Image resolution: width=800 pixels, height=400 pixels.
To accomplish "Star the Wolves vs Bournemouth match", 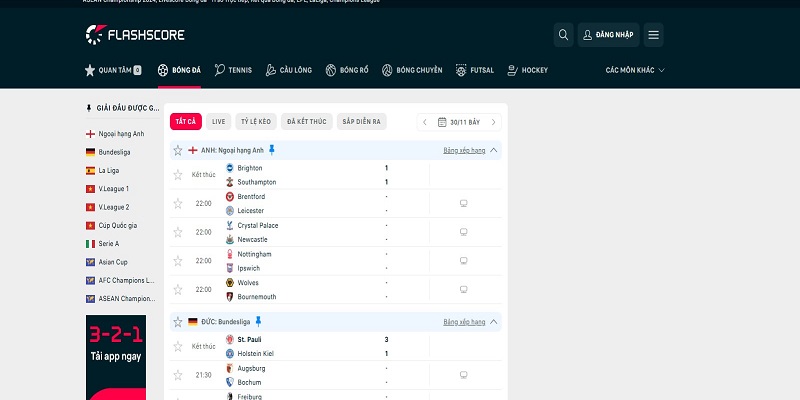I will [x=178, y=289].
